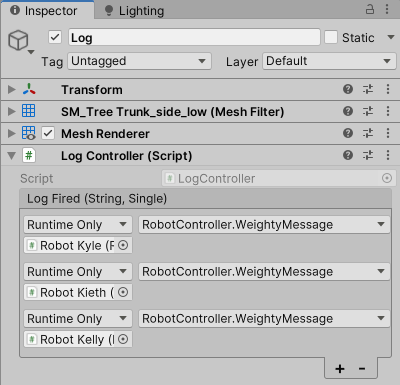This screenshot has height=385, width=400.
Task: Open help for Log Controller script
Action: pyautogui.click(x=348, y=155)
